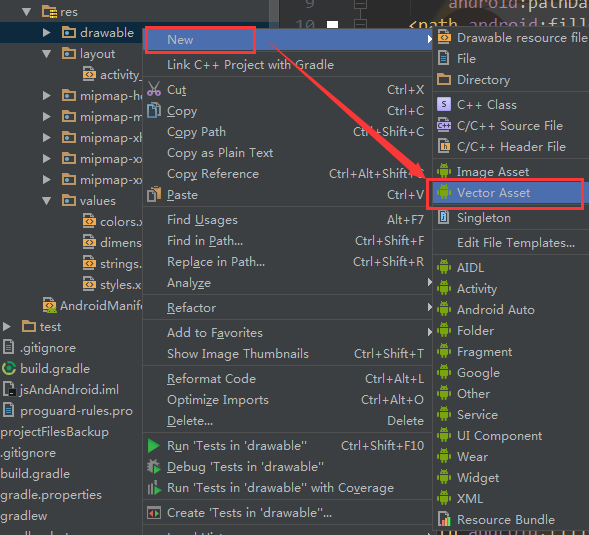
Task: Choose Optimize Imports
Action: click(x=288, y=400)
